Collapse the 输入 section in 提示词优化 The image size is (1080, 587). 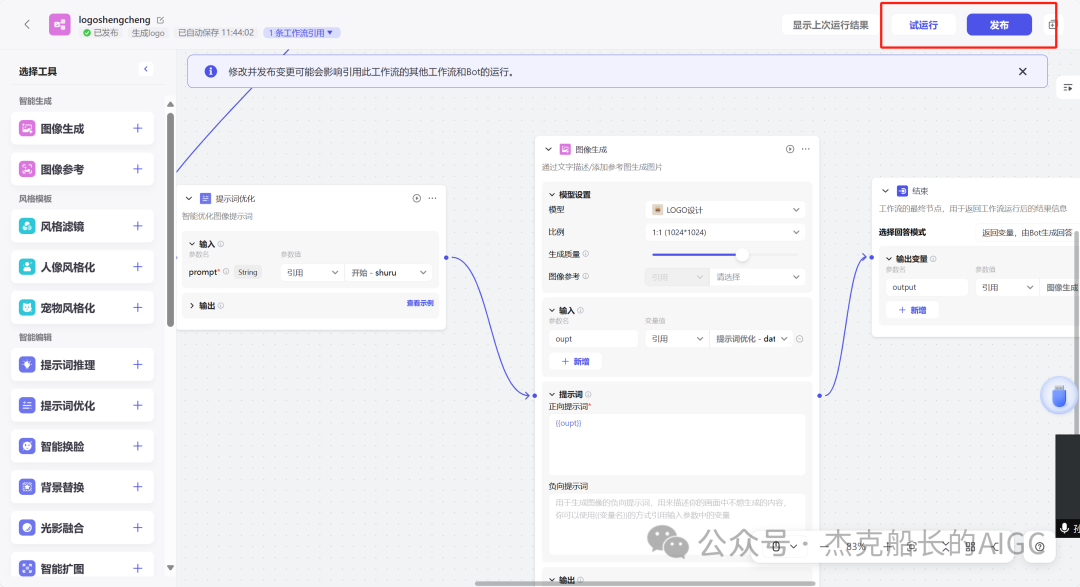click(x=192, y=244)
